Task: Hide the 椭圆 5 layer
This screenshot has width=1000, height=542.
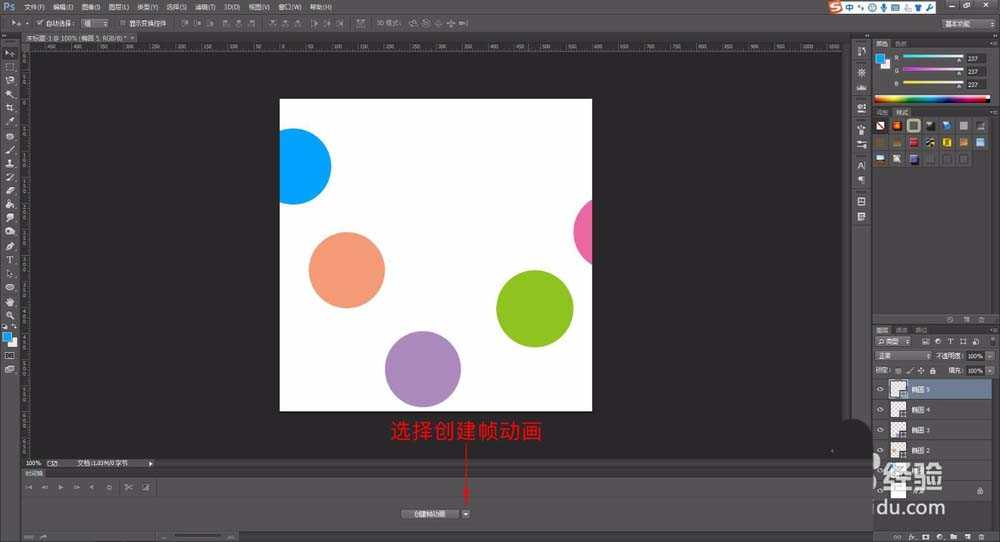Action: click(880, 389)
